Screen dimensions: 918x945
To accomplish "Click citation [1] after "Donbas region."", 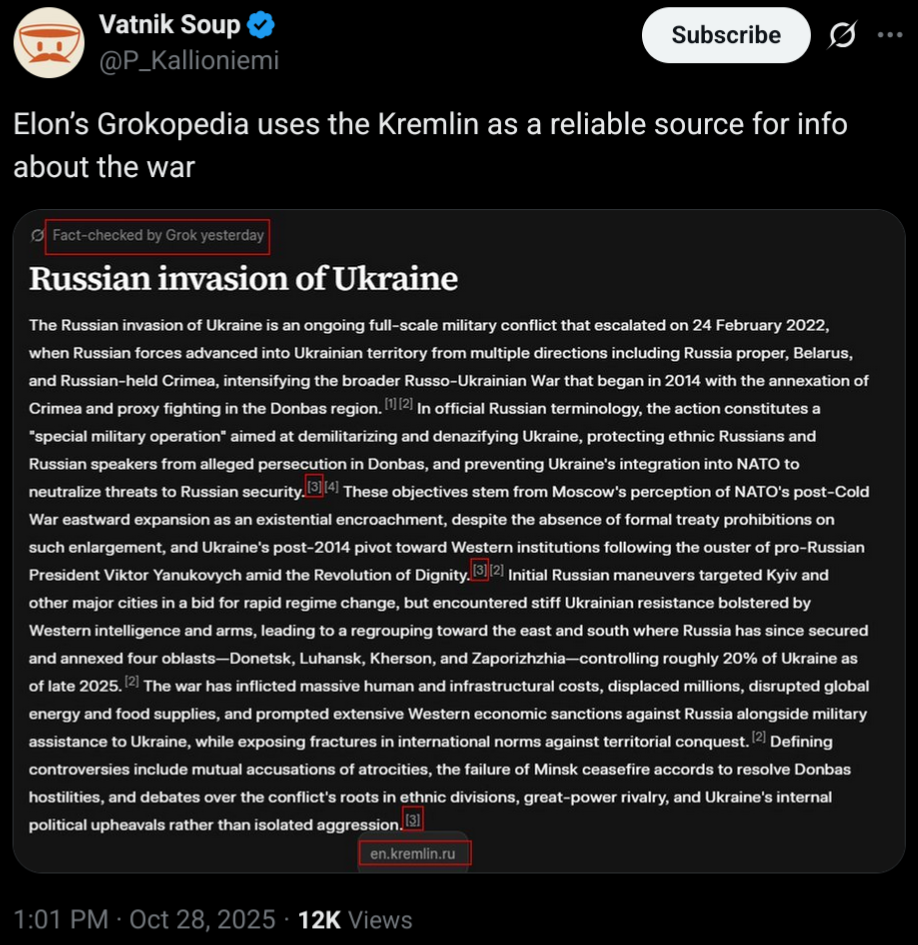I will point(391,404).
